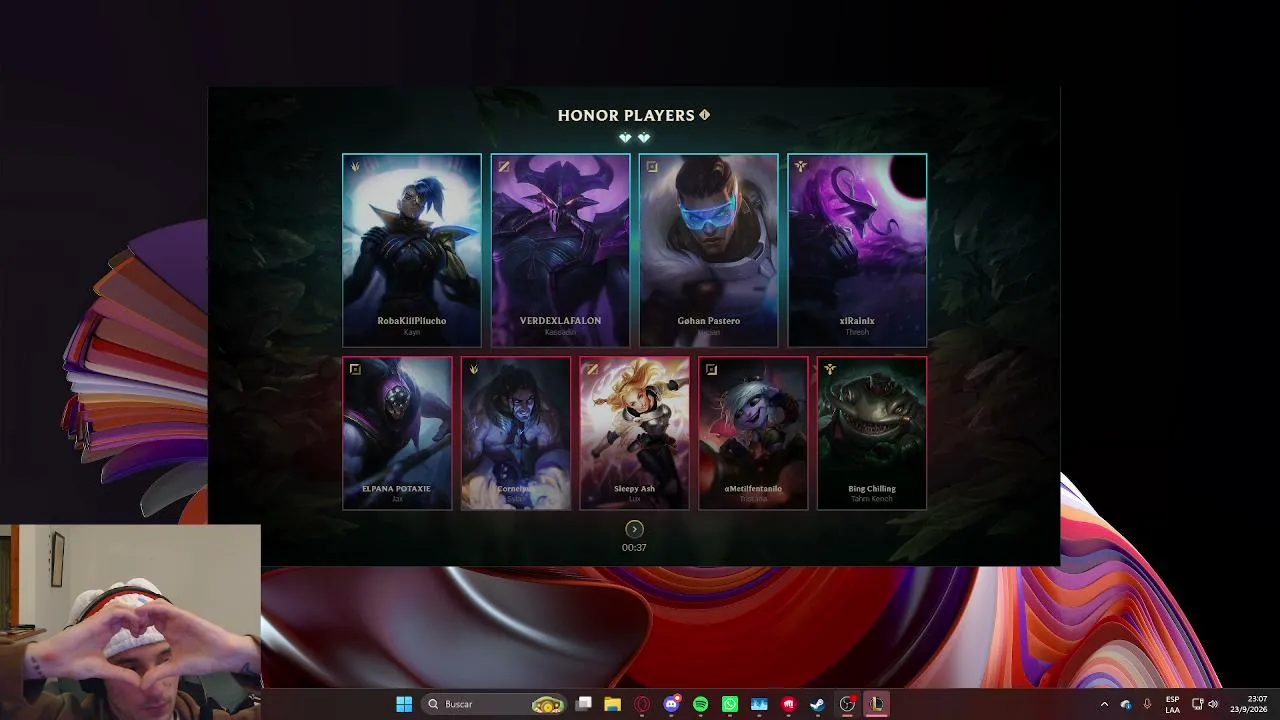
Task: Open Steam from the taskbar
Action: tap(817, 704)
